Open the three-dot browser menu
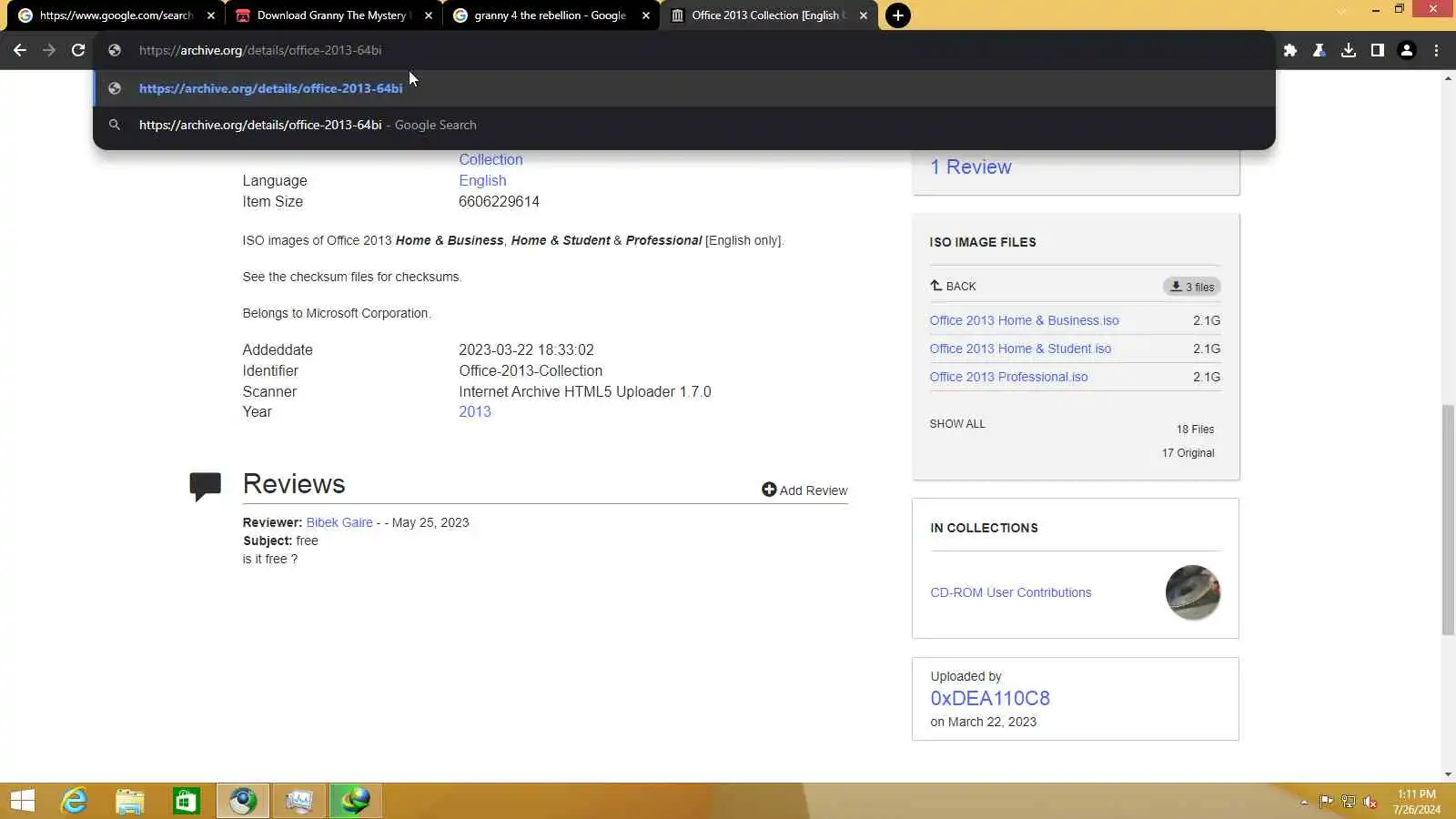 click(1437, 50)
